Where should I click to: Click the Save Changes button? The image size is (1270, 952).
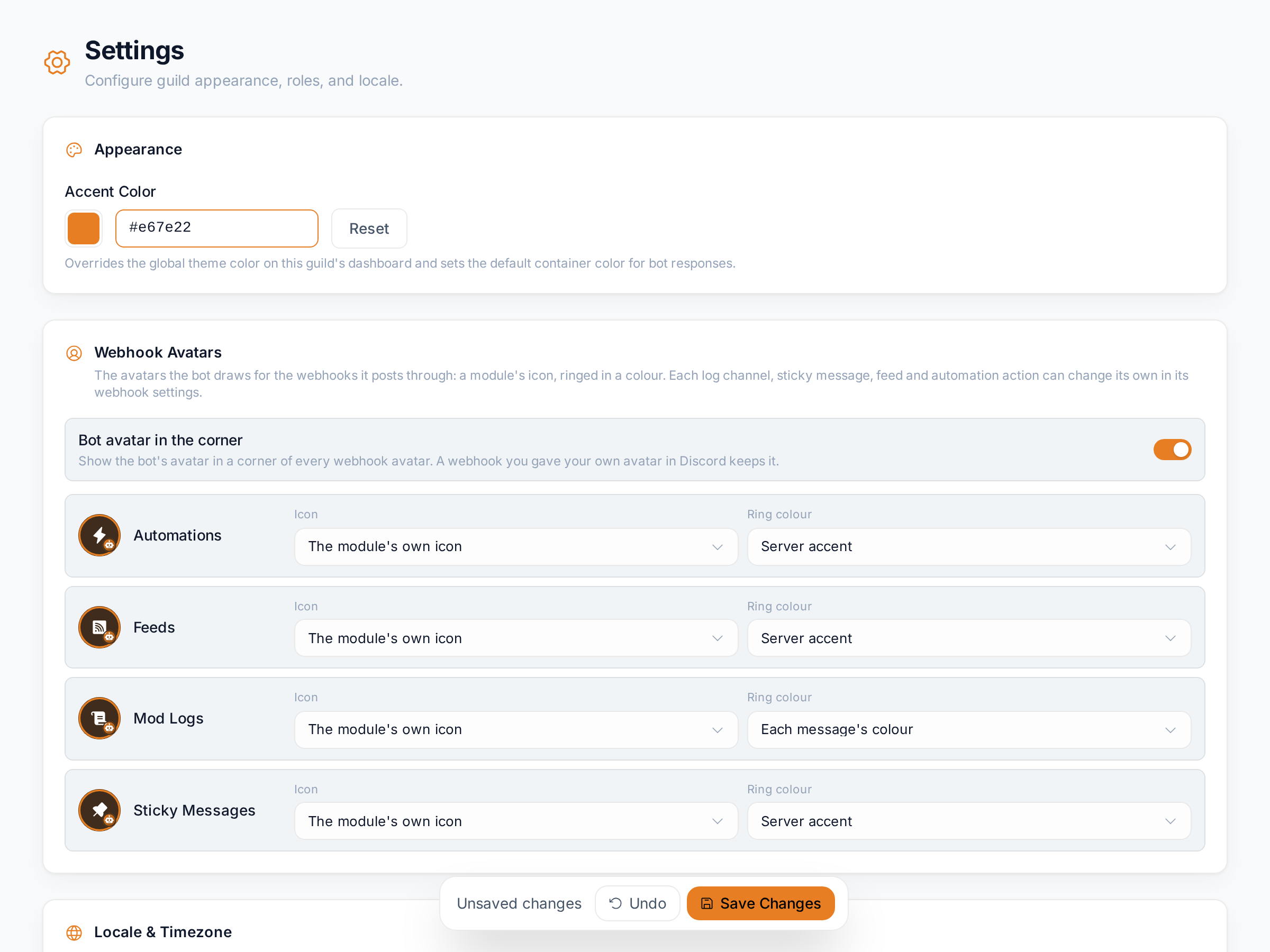click(760, 903)
